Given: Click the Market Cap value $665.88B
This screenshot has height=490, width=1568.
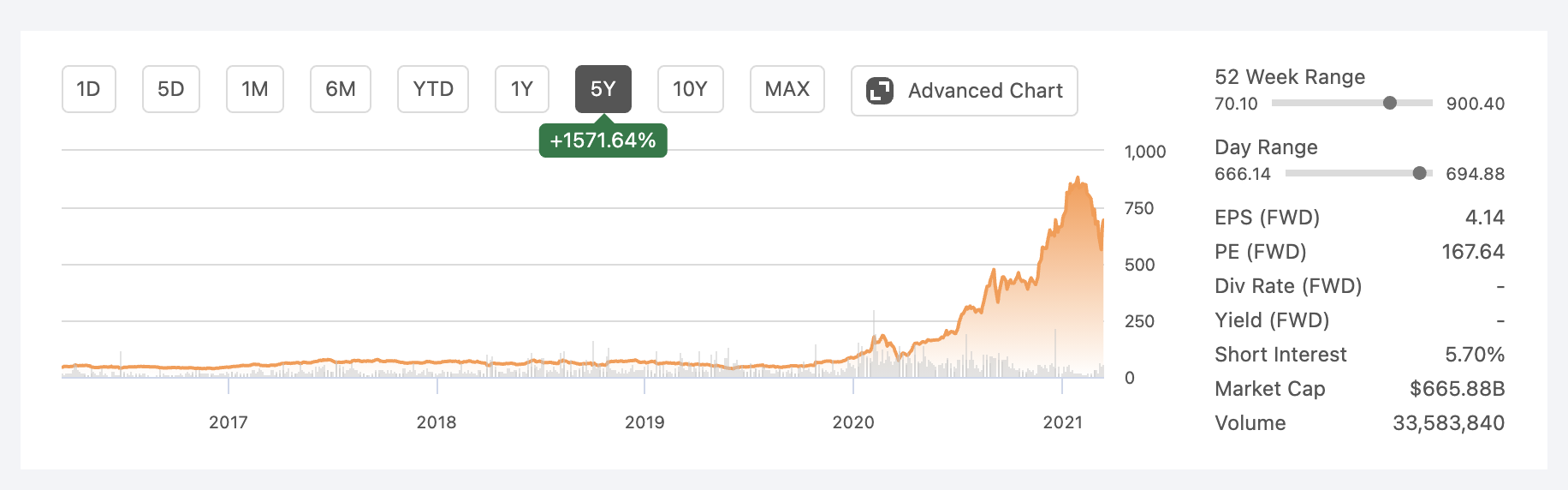Looking at the screenshot, I should (x=1458, y=389).
